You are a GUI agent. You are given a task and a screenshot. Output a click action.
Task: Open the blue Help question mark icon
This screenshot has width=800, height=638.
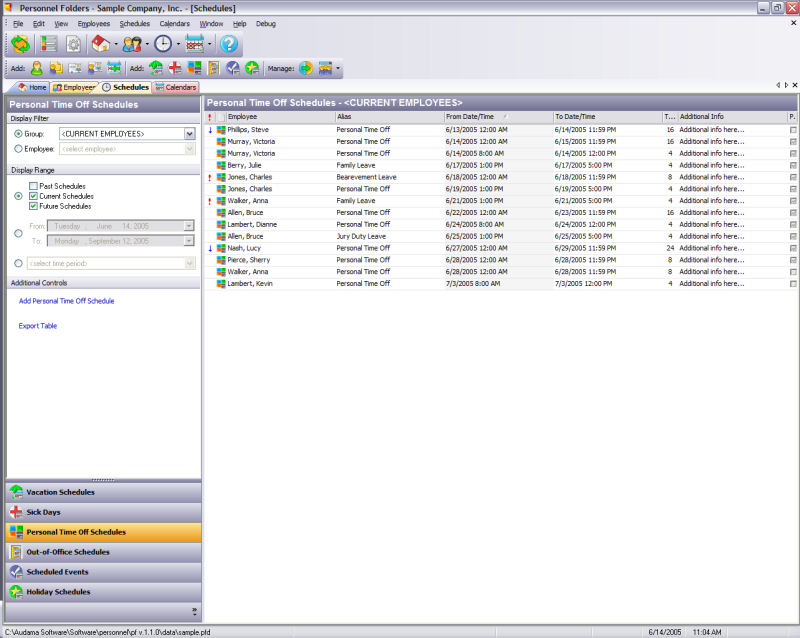229,44
